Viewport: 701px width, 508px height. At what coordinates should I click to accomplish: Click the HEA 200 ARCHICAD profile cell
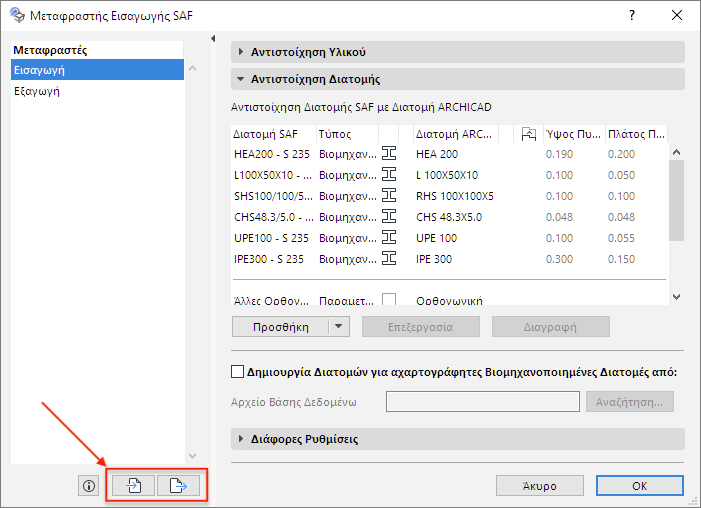click(437, 154)
